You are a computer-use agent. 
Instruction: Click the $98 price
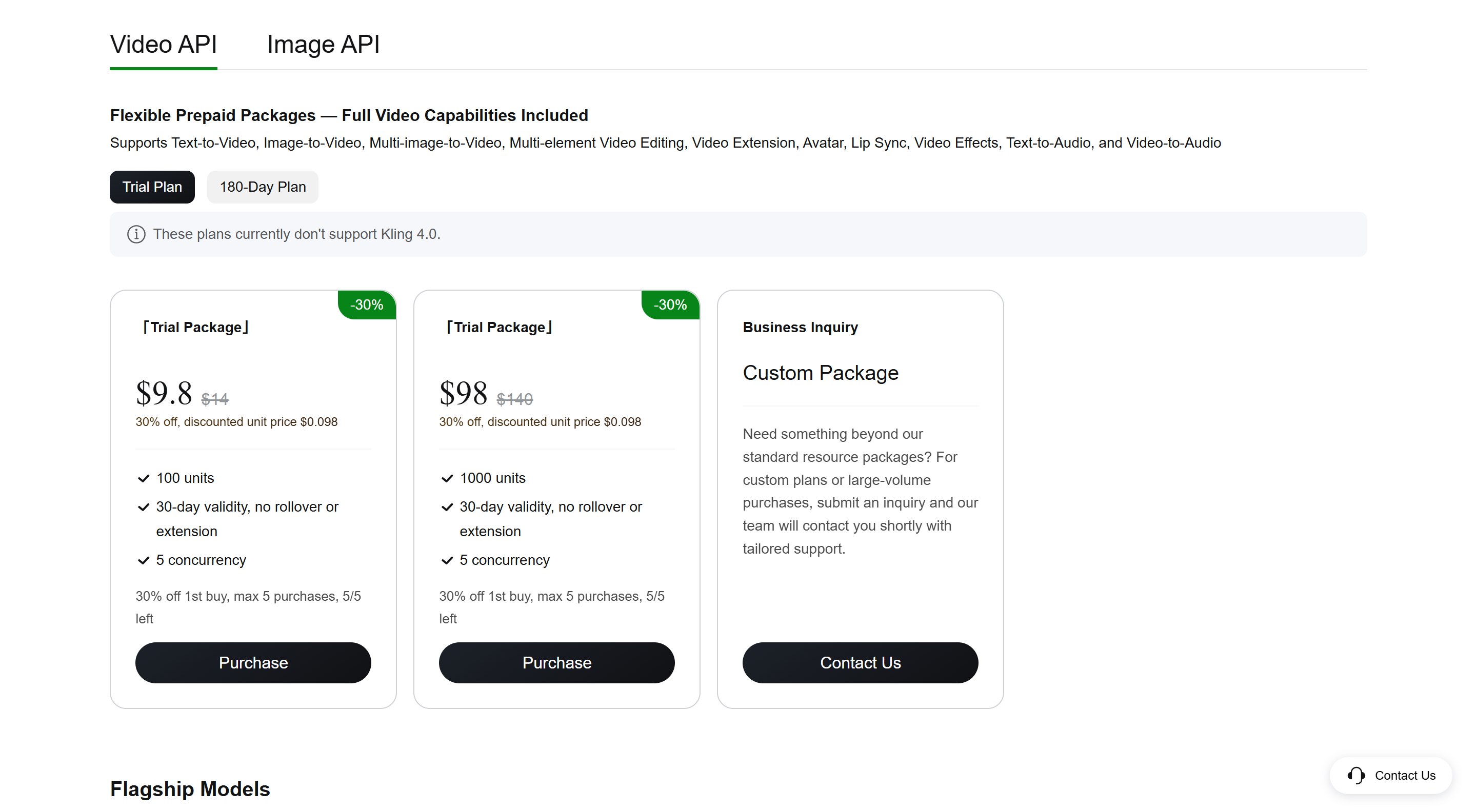(x=463, y=393)
